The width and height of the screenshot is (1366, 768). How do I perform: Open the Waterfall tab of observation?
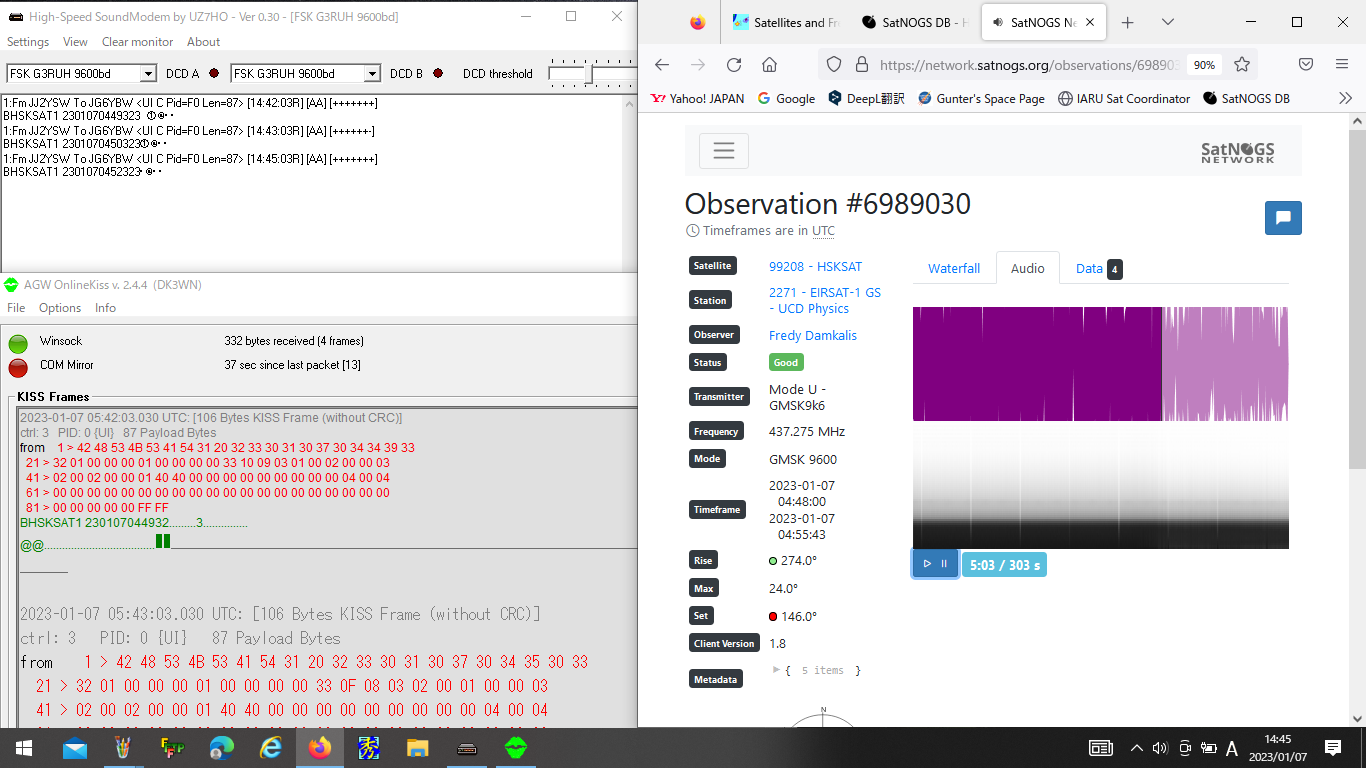954,268
